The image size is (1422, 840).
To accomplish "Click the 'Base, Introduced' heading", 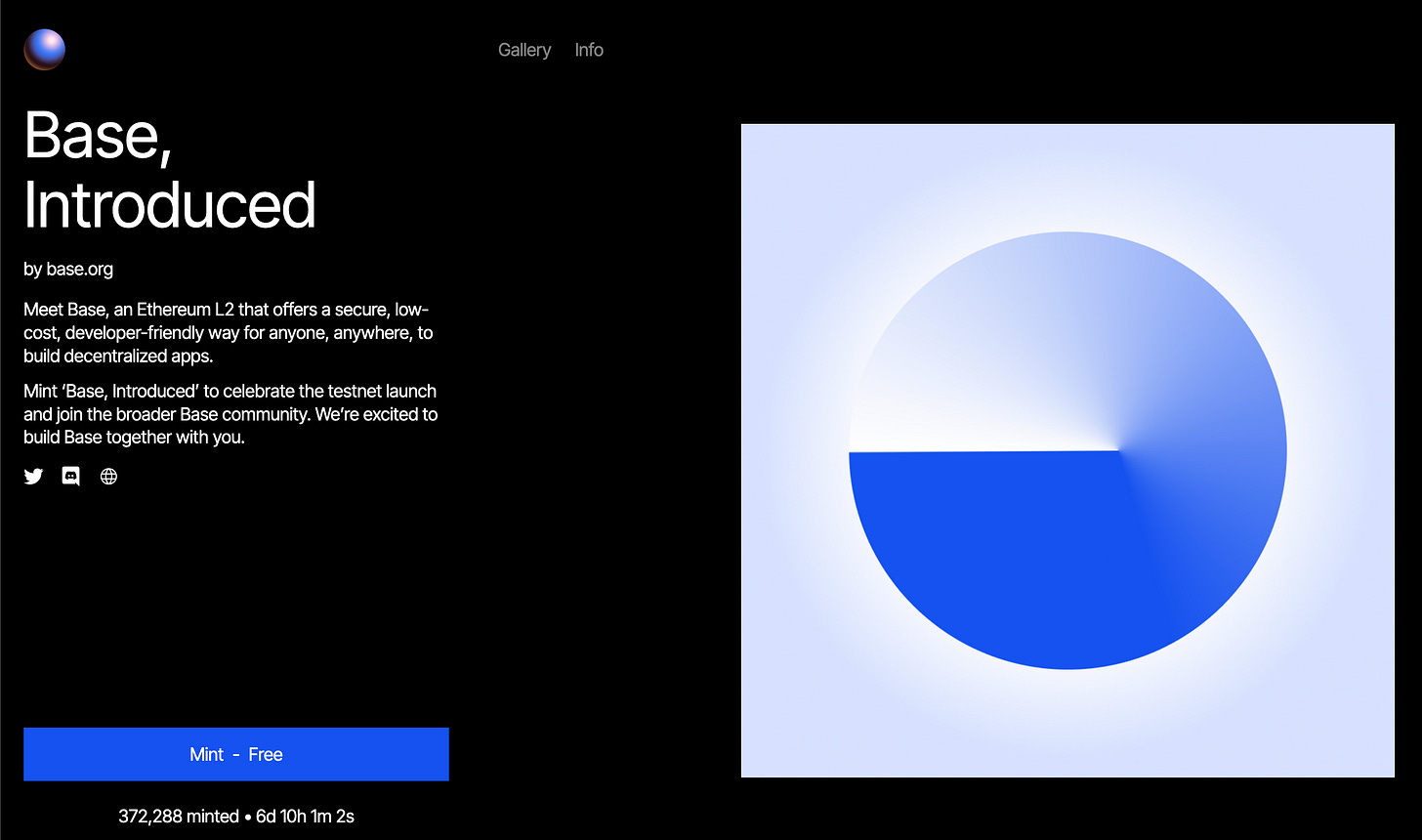I will click(170, 169).
